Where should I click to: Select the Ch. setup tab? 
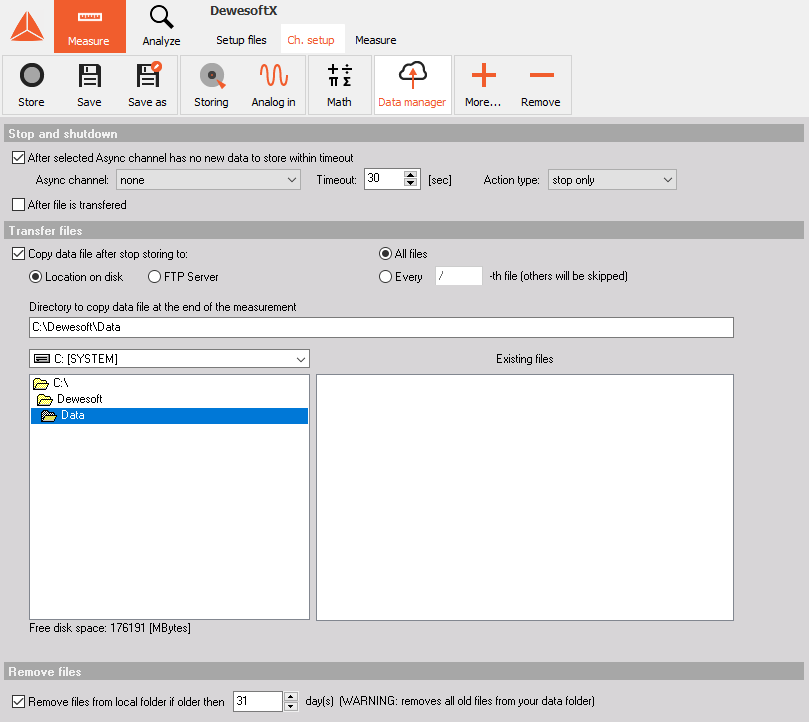click(x=311, y=40)
